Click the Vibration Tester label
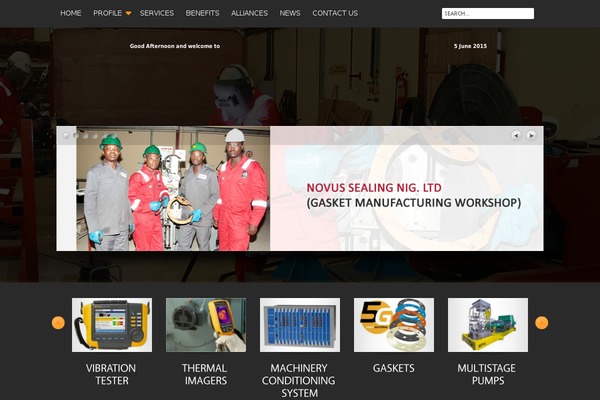600x400 pixels. pyautogui.click(x=111, y=374)
